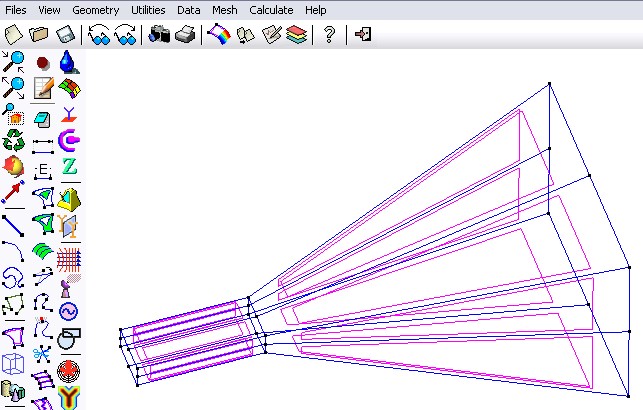Click the dark red dot icon

click(43, 63)
